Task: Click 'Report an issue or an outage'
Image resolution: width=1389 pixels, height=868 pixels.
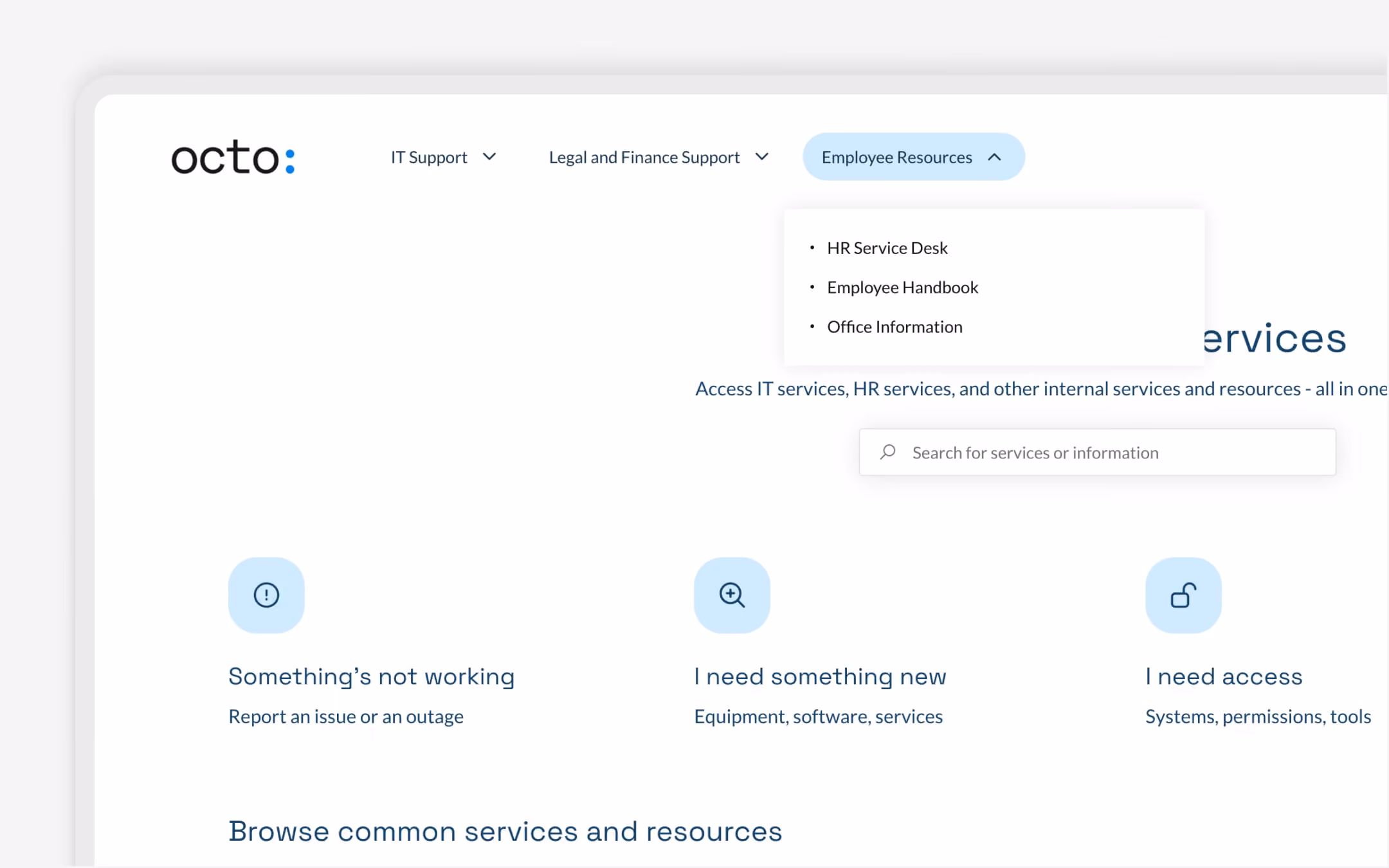Action: (346, 717)
